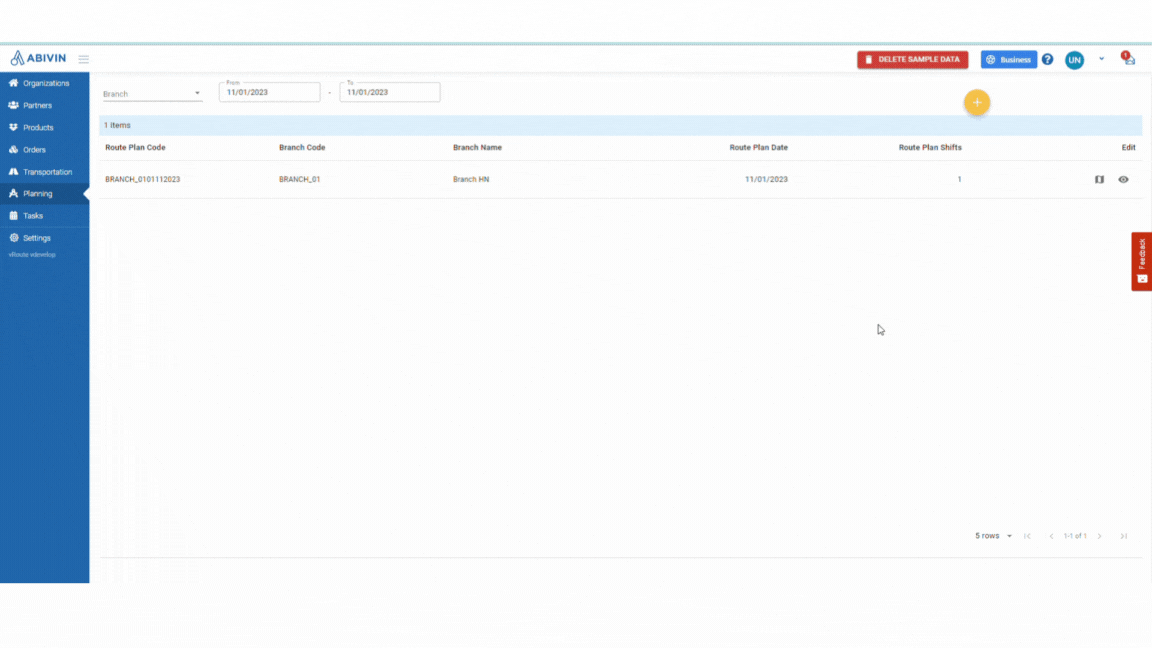Click the vRoute vdevelop version text
Screen dimensions: 1152x648
32,255
